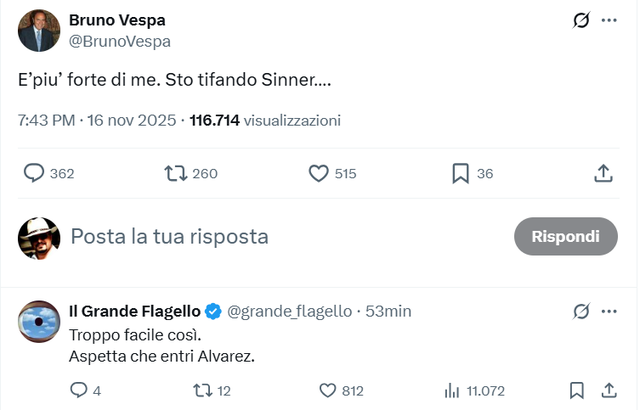
Task: Bookmark the main post with 36 saves
Action: (460, 173)
